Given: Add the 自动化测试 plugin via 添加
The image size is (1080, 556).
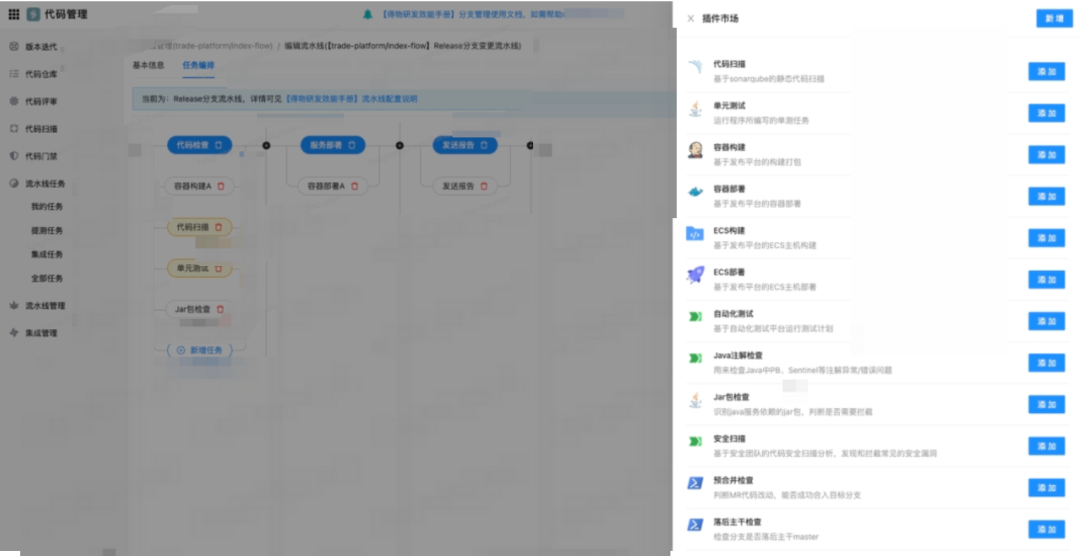Looking at the screenshot, I should coord(1046,321).
